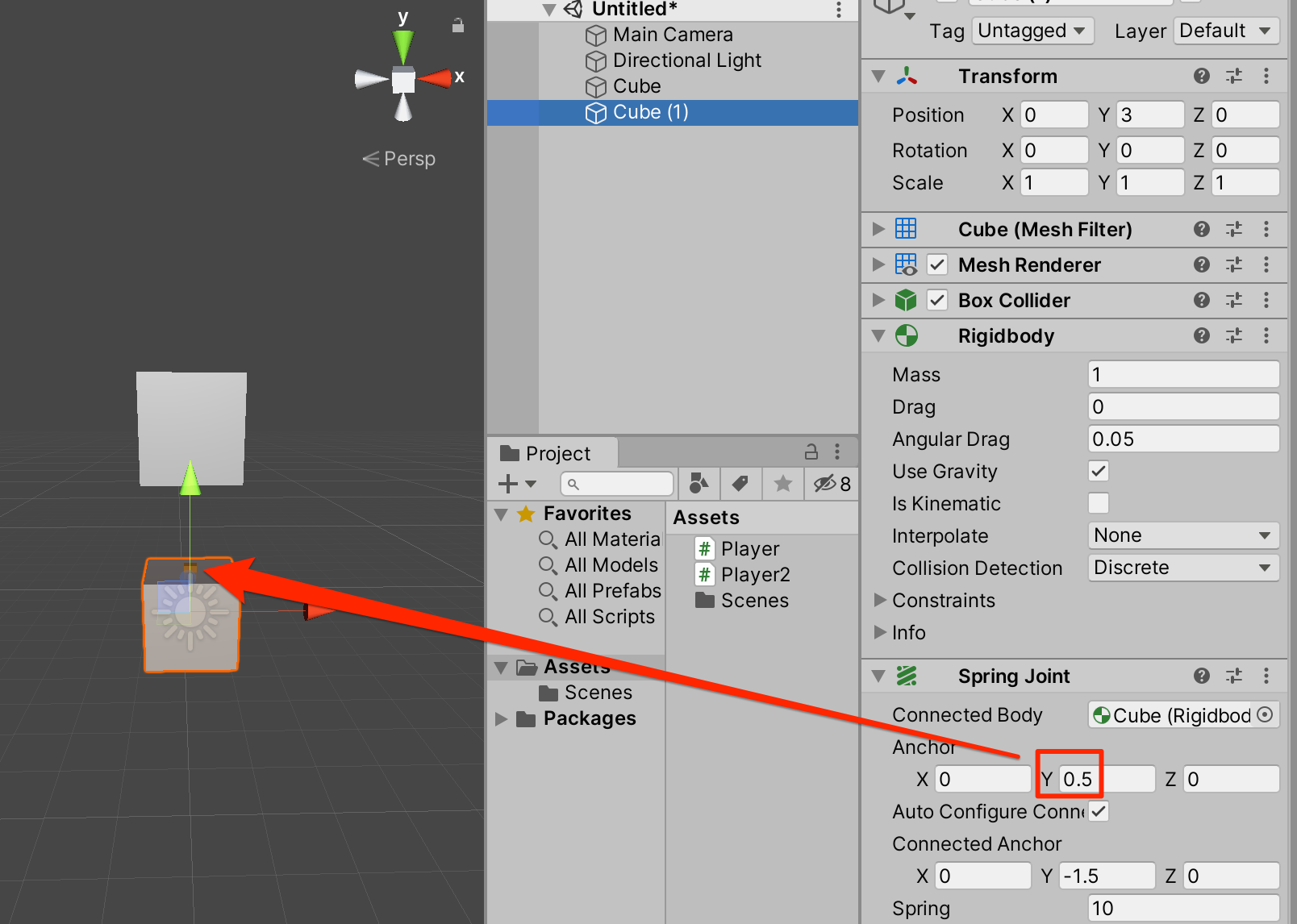Open the Rigidbody context menu (three dots)
The width and height of the screenshot is (1297, 924).
click(1266, 335)
